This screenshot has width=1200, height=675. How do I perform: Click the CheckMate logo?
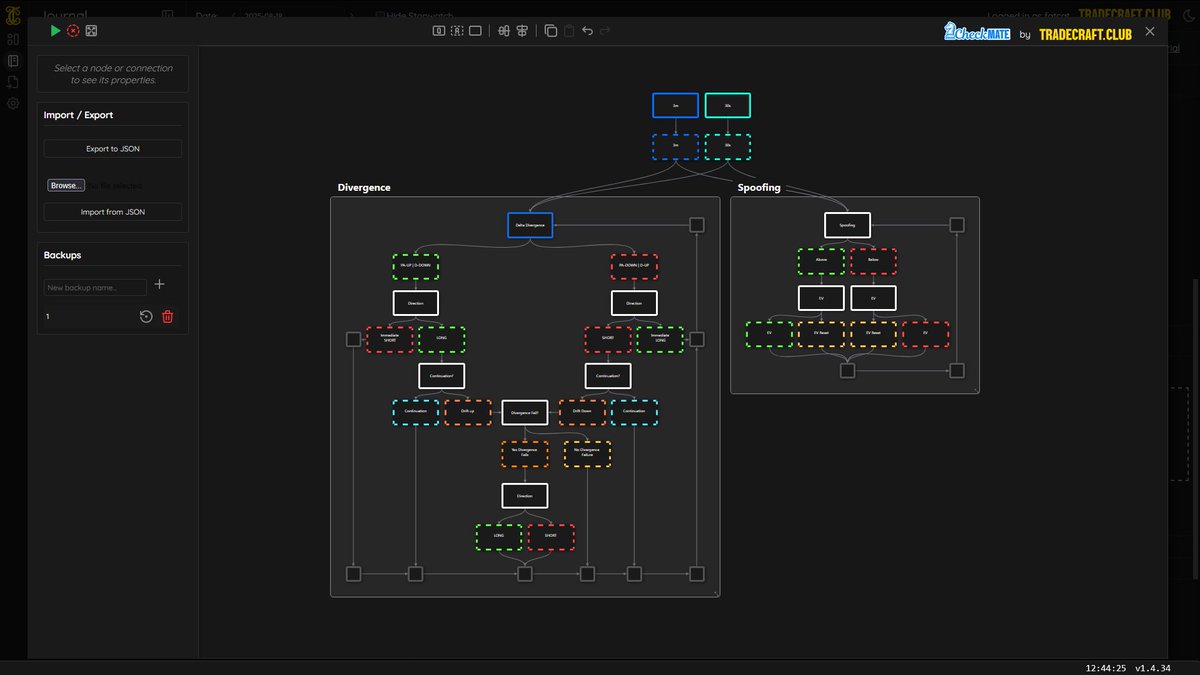point(978,33)
